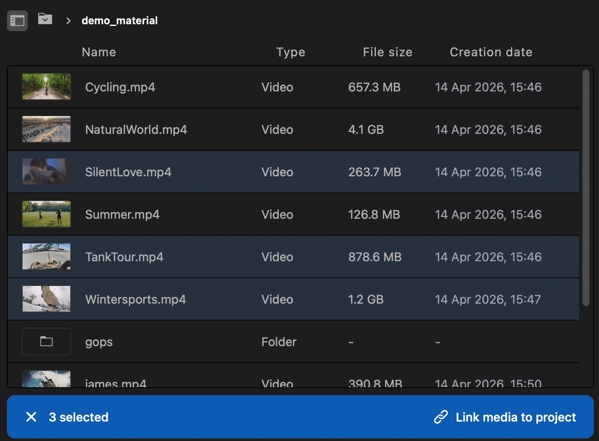This screenshot has height=441, width=599.
Task: Sort by Type column header
Action: (291, 52)
